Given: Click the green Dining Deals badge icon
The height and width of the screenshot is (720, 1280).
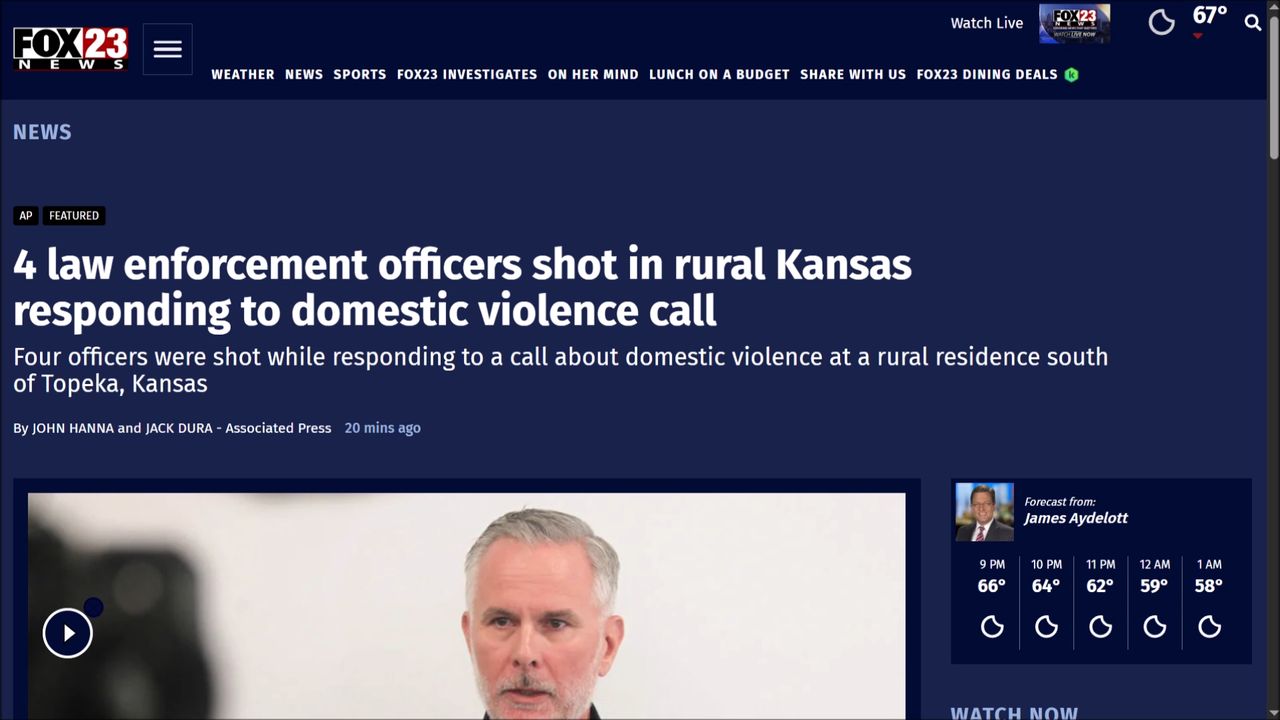Looking at the screenshot, I should click(x=1072, y=74).
